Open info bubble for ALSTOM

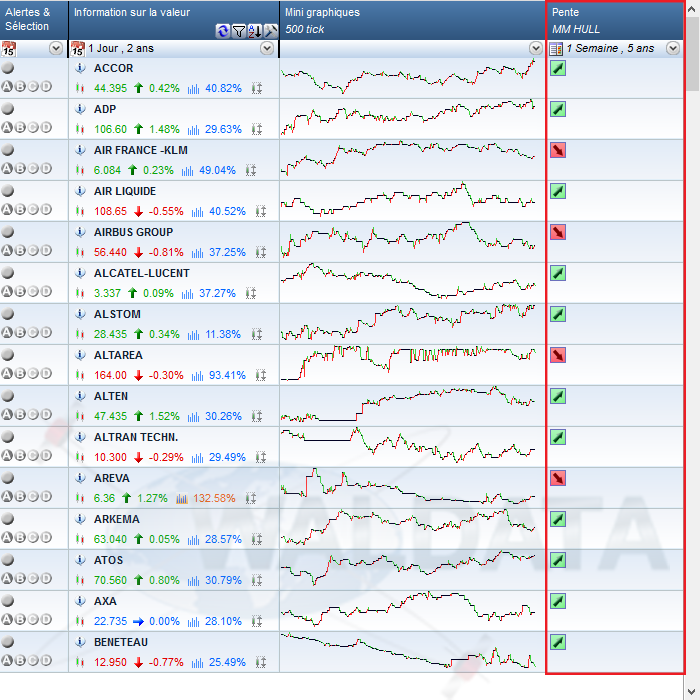coord(80,314)
